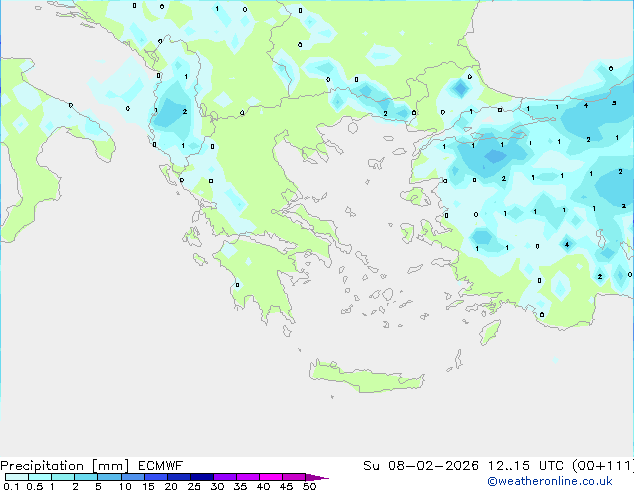The width and height of the screenshot is (634, 490).
Task: Click the island of Rhodes on the map
Action: coord(490,332)
